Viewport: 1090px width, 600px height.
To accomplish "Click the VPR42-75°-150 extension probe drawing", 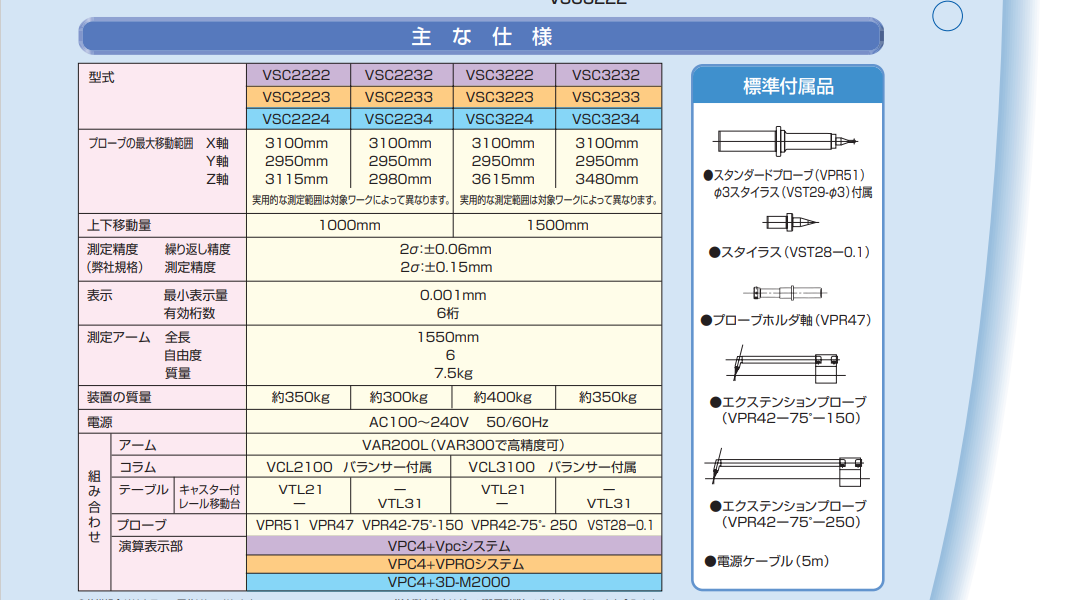I will coord(786,364).
